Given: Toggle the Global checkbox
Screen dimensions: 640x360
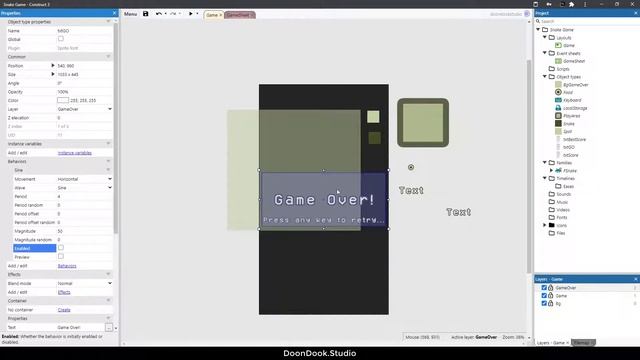Looking at the screenshot, I should tap(61, 39).
